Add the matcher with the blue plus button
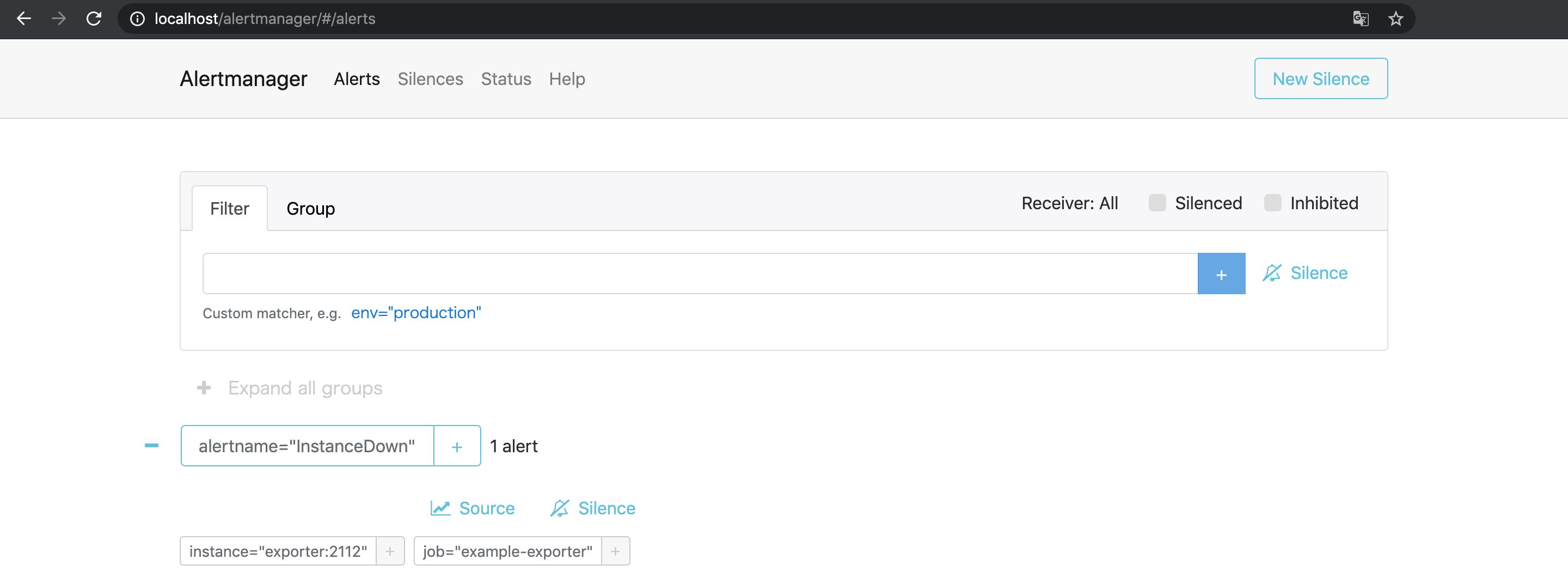Screen dimensions: 1568x577 point(1221,274)
